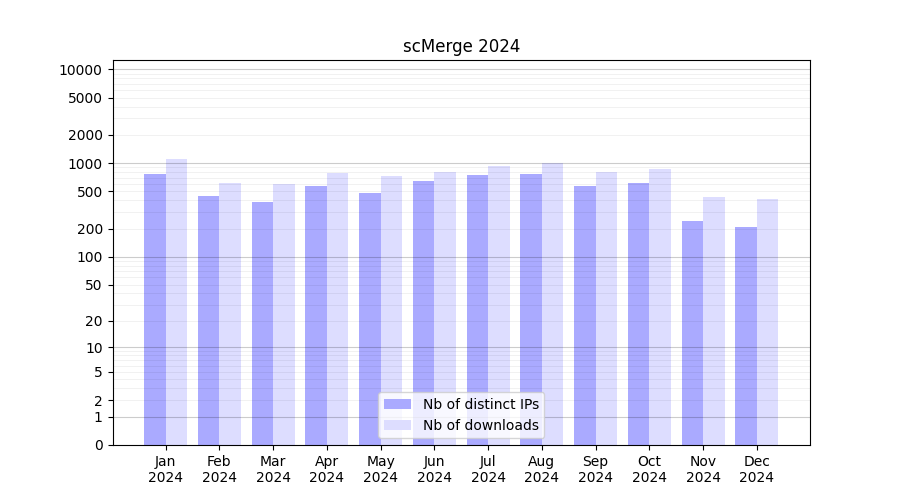900x500 pixels.
Task: Click the 'Feb 2024' x-axis label
Action: (x=219, y=469)
